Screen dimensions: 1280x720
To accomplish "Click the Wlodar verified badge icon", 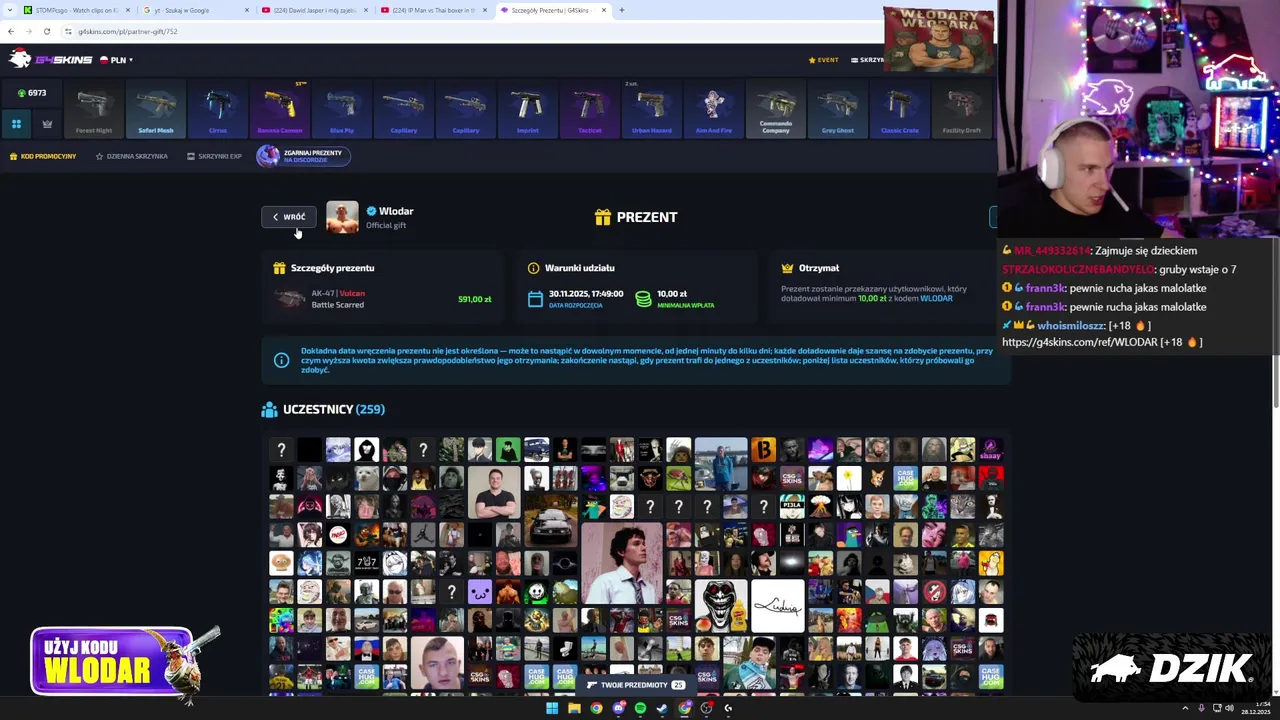I will 371,211.
